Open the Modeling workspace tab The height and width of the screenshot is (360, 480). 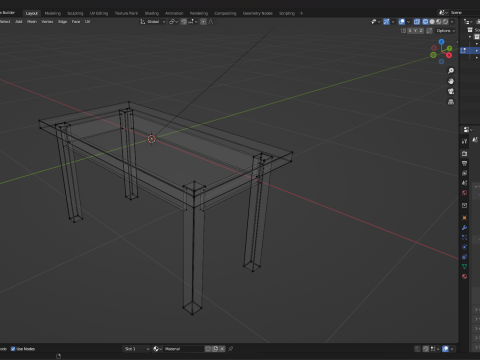[53, 13]
